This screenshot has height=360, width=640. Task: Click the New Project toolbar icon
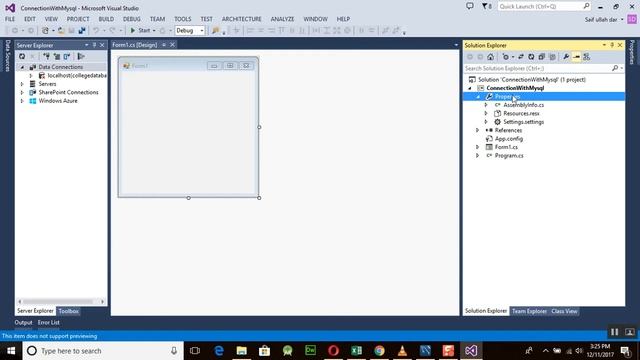(45, 31)
